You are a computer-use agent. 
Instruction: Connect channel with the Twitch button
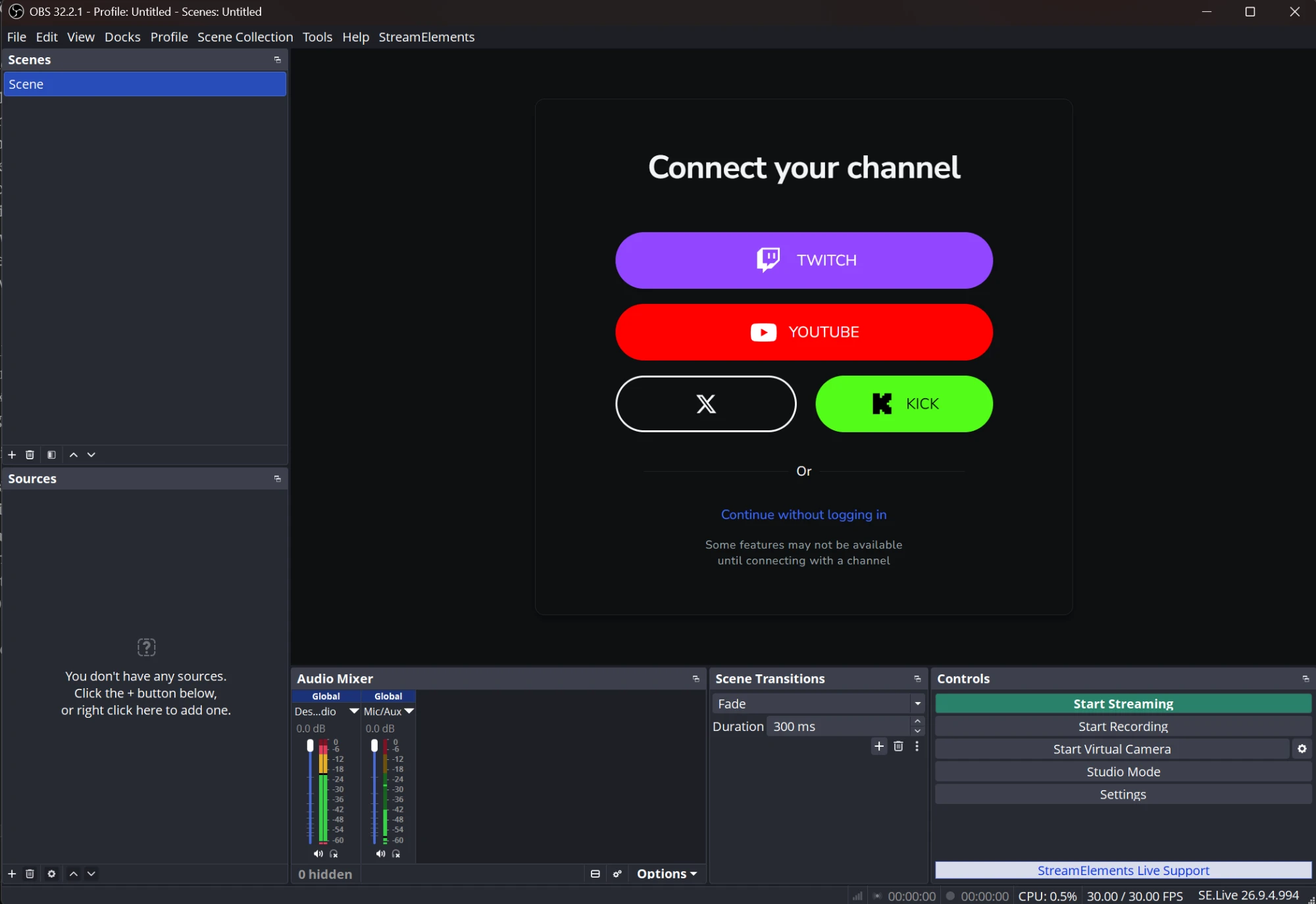click(804, 261)
